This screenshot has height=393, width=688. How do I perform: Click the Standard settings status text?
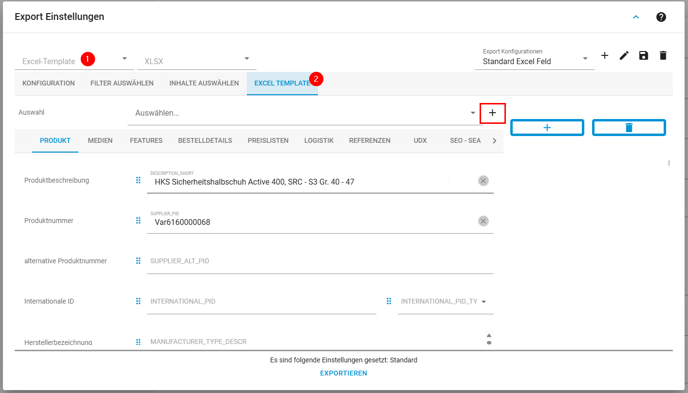click(x=344, y=360)
